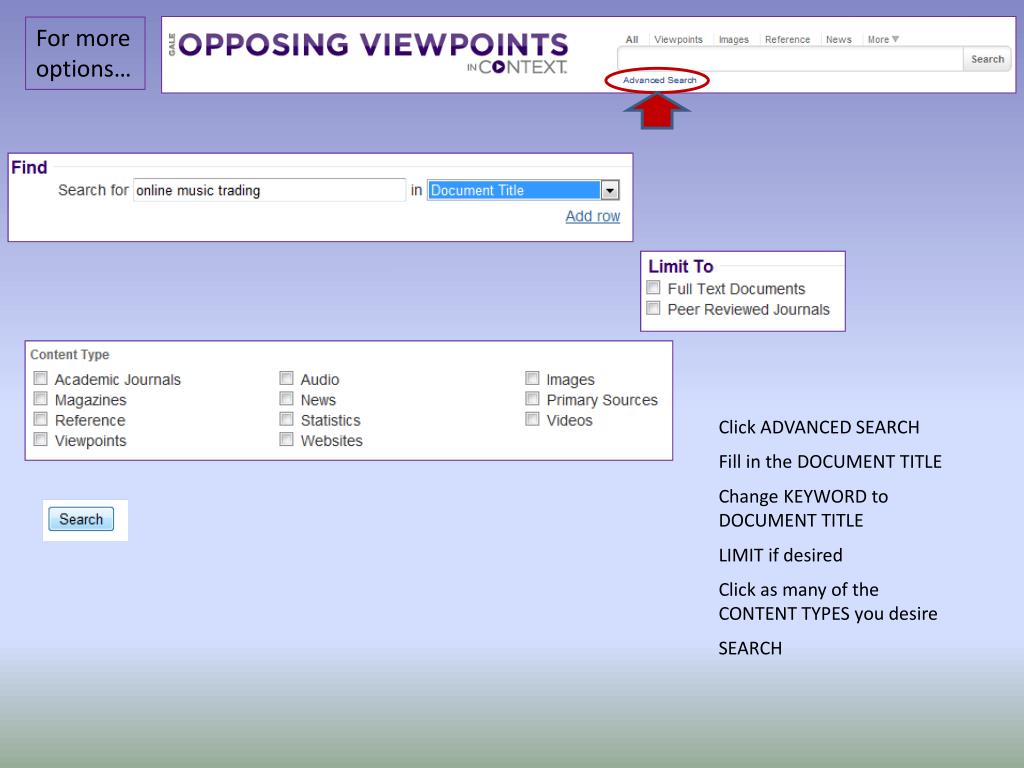
Task: Open the Advanced Search link
Action: coord(659,80)
